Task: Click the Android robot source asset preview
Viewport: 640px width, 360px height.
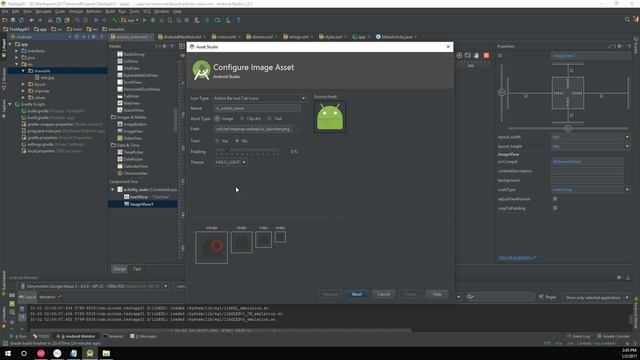Action: pos(330,117)
